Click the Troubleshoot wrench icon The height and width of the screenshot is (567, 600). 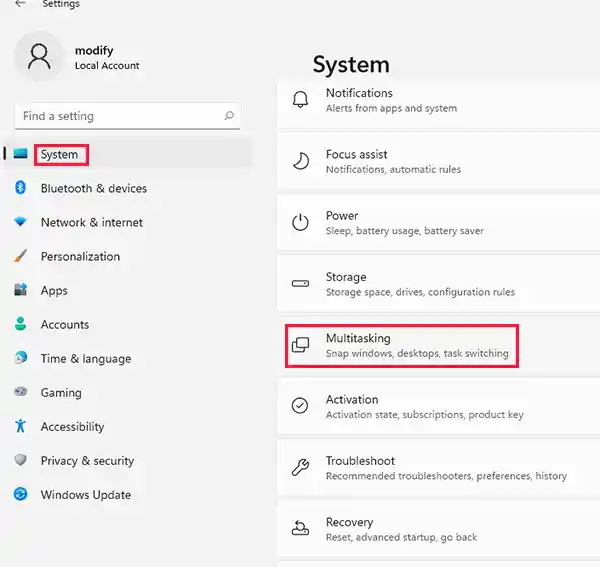click(300, 467)
